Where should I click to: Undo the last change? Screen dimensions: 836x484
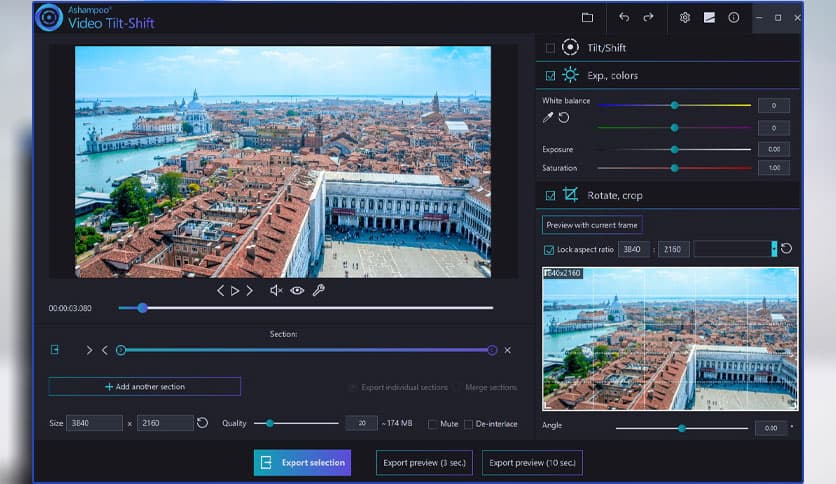[x=624, y=18]
